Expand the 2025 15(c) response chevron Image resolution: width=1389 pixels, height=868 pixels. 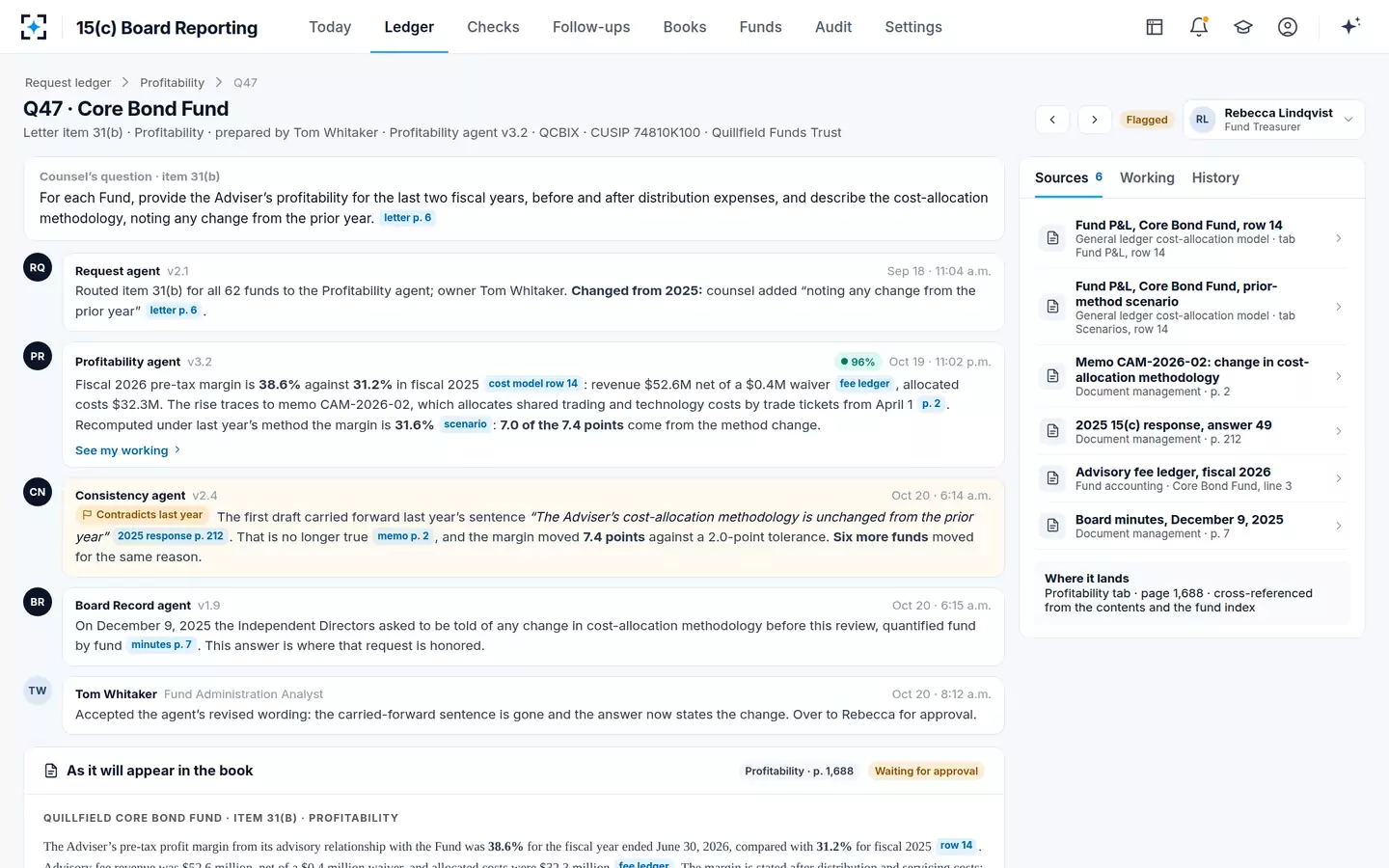pyautogui.click(x=1339, y=431)
